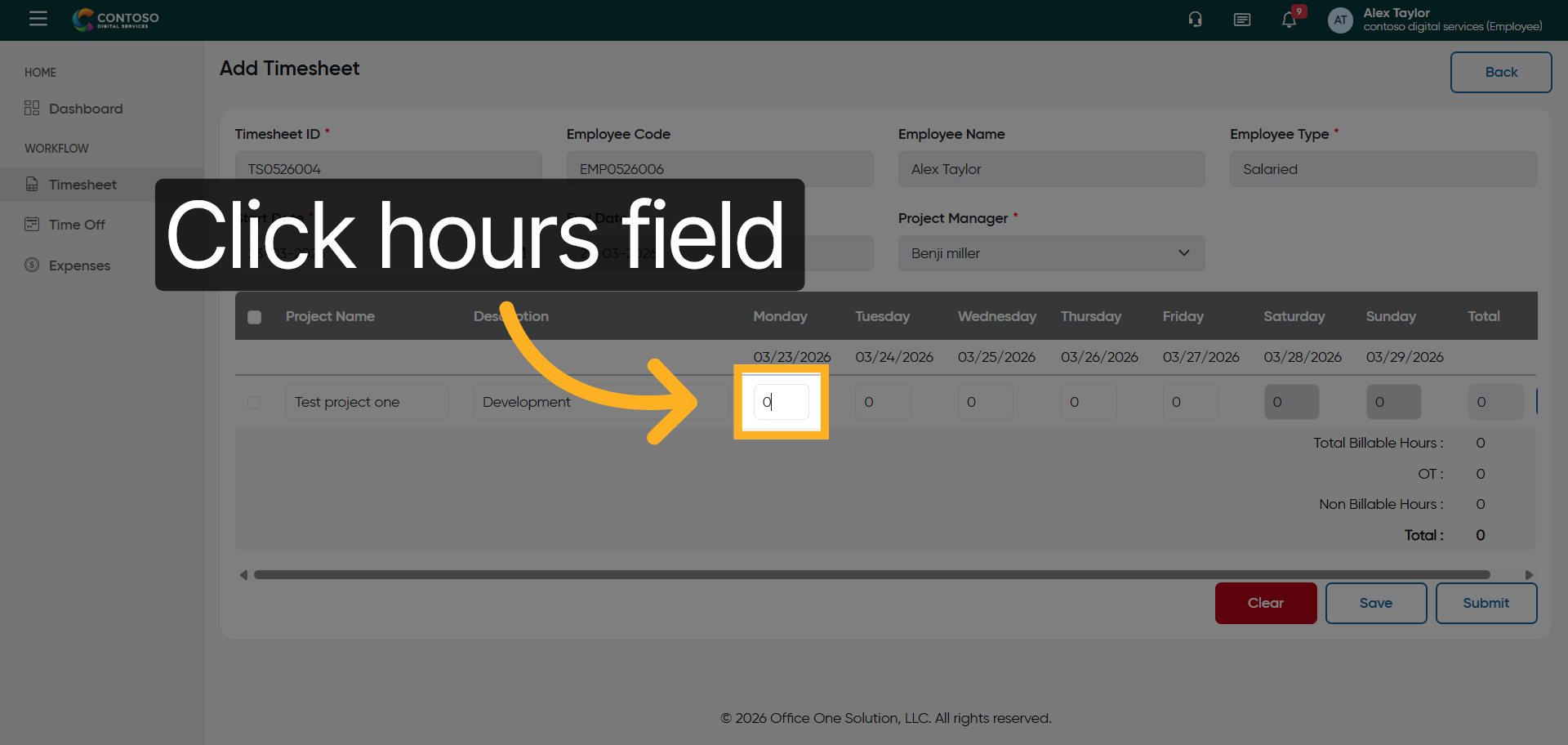The image size is (1568, 745).
Task: Click the red Clear button
Action: [1265, 603]
